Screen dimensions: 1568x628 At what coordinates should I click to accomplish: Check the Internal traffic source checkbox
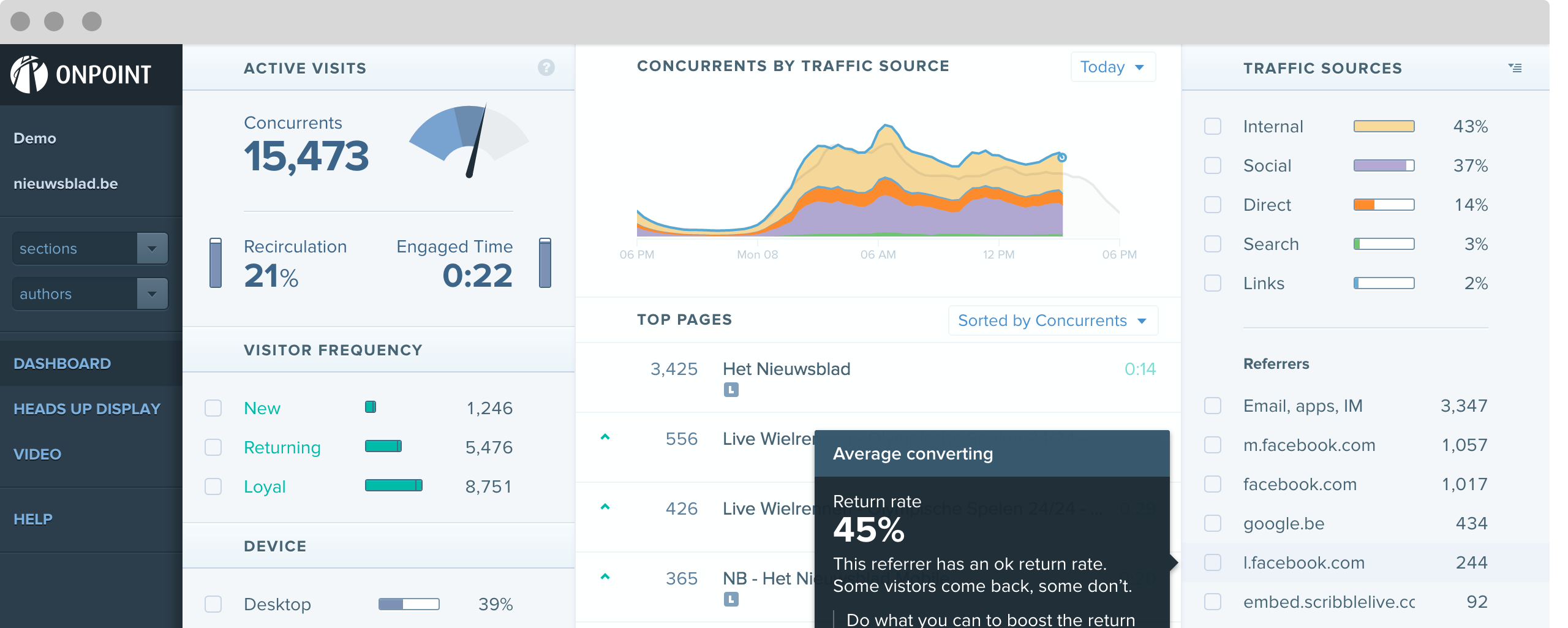1213,126
